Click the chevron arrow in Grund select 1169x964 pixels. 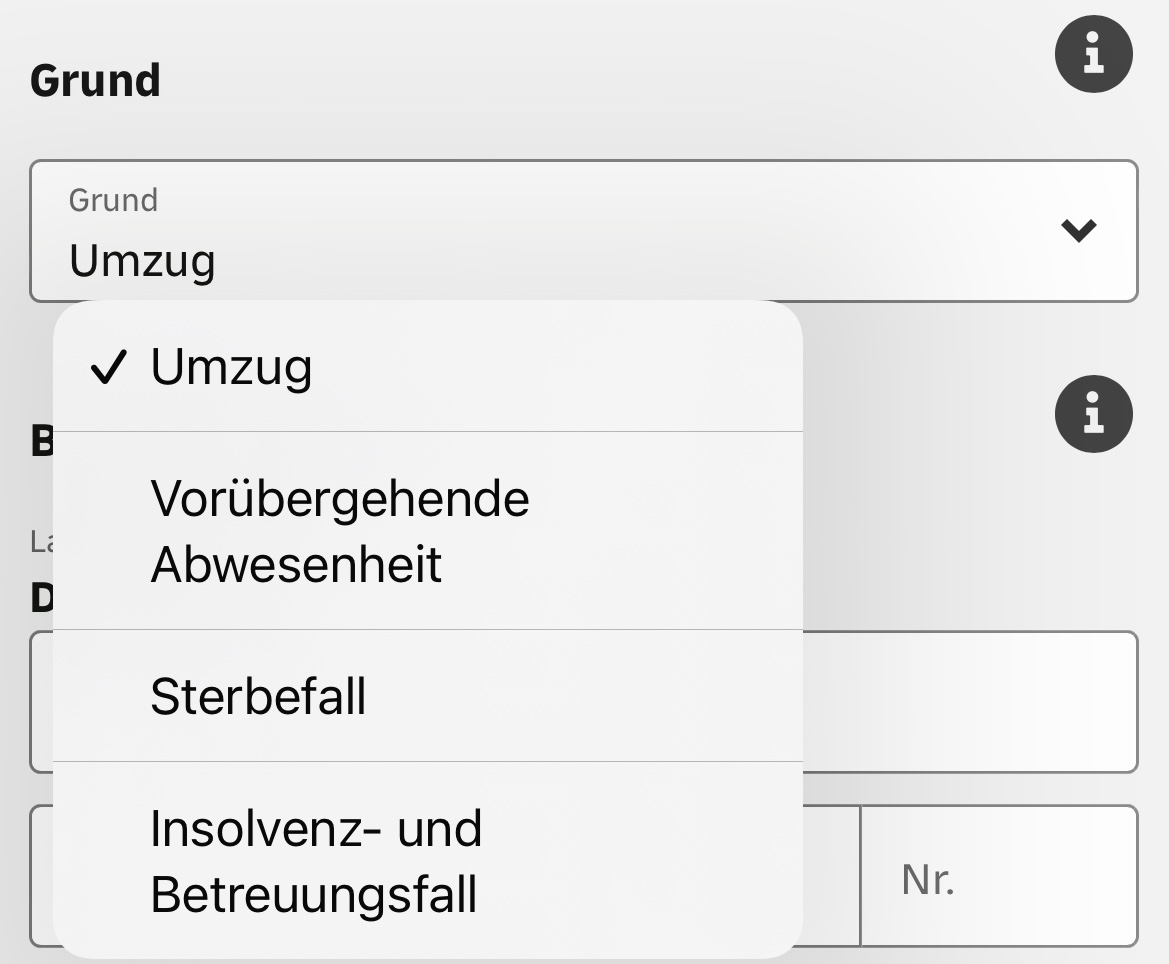1078,230
